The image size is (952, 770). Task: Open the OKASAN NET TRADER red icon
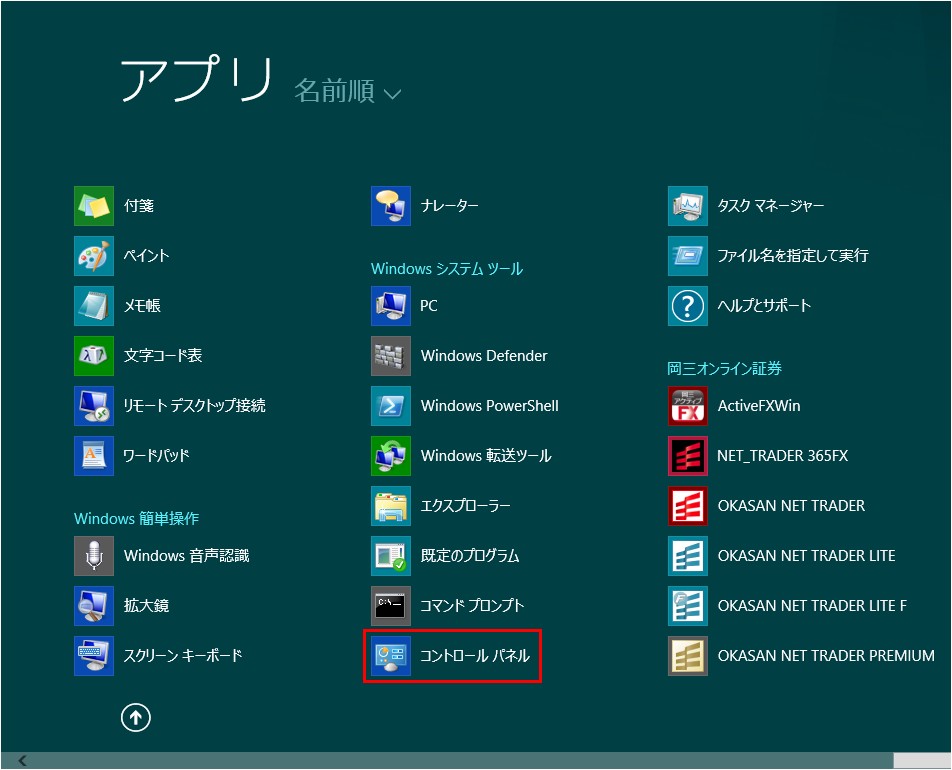pyautogui.click(x=688, y=506)
